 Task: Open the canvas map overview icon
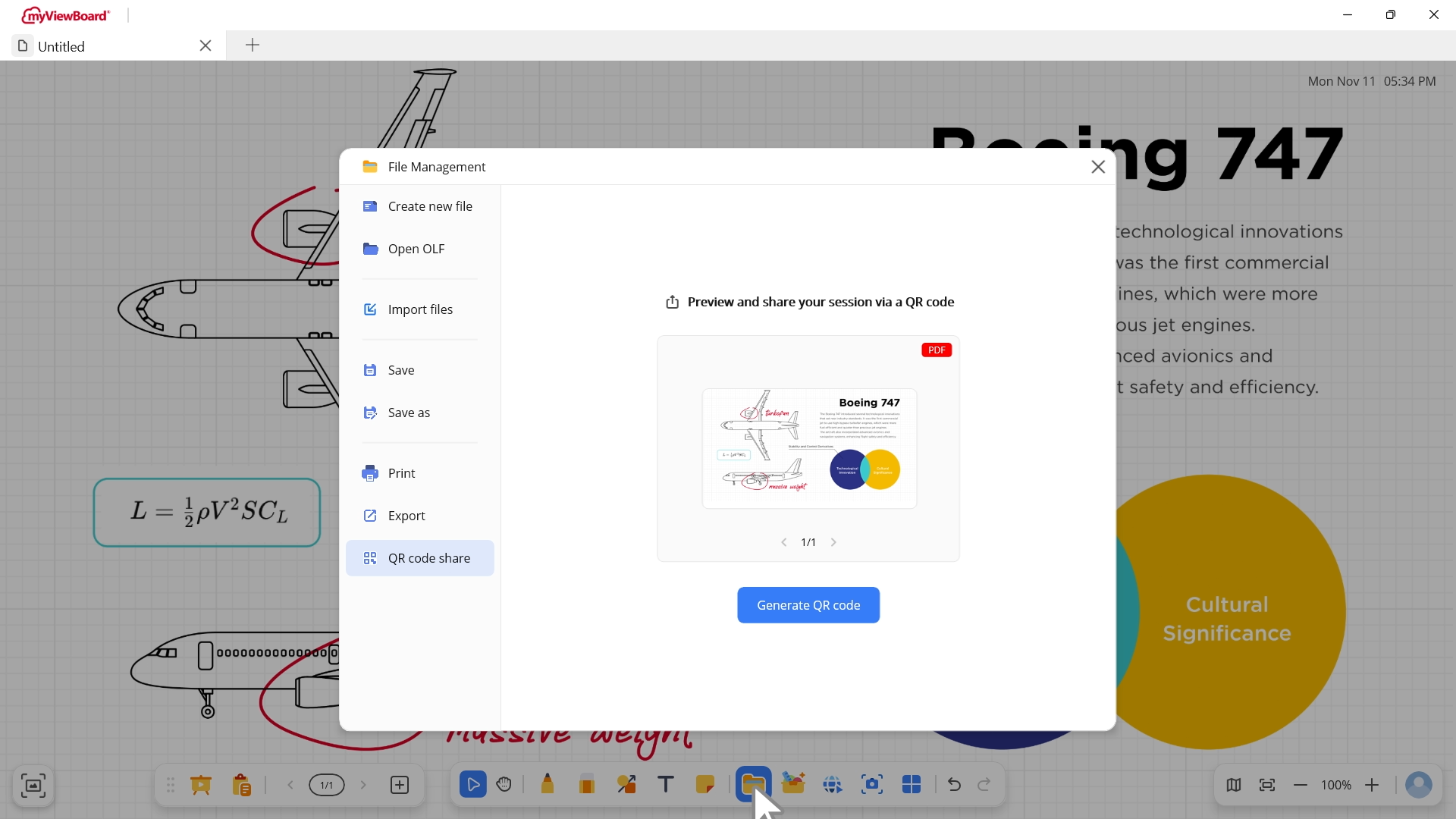1234,785
